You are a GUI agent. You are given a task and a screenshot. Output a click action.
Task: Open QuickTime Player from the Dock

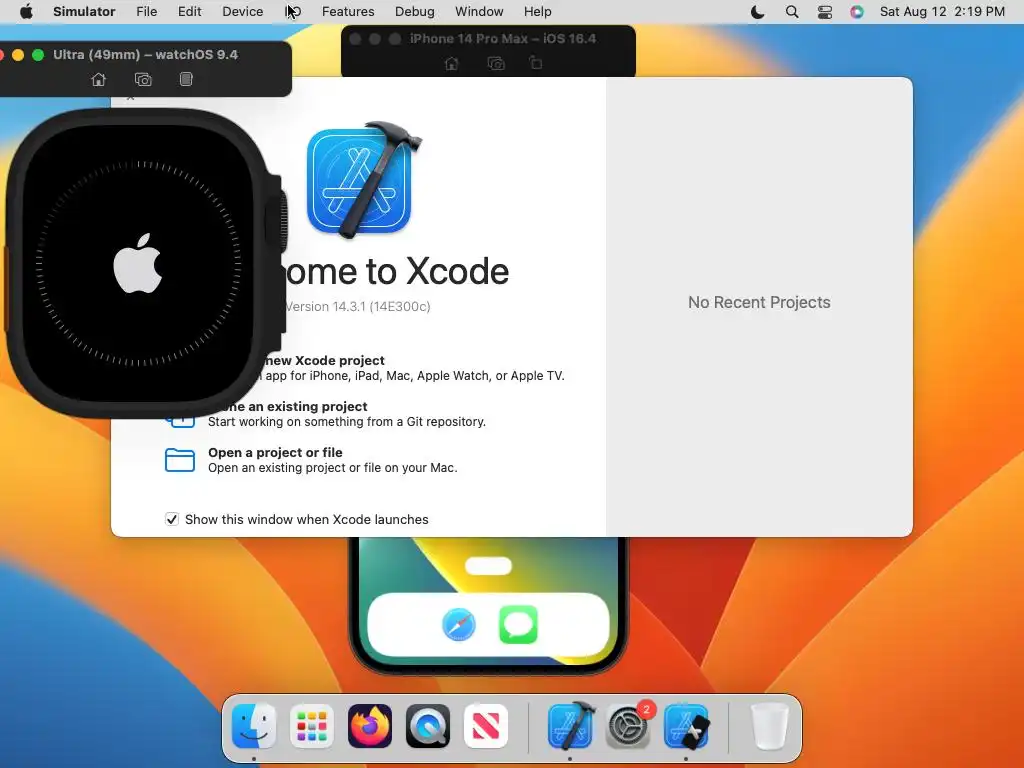click(x=428, y=726)
